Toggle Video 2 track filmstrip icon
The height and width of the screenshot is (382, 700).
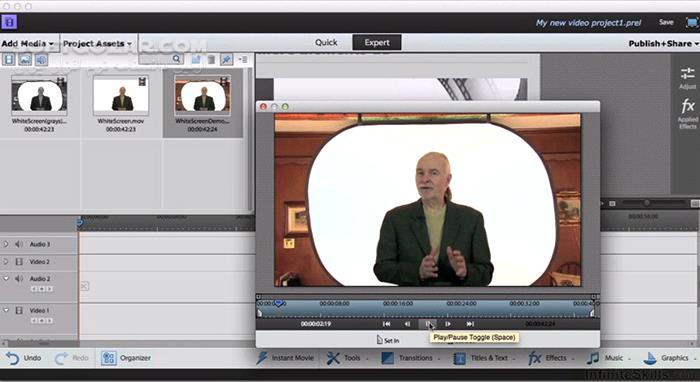point(19,262)
